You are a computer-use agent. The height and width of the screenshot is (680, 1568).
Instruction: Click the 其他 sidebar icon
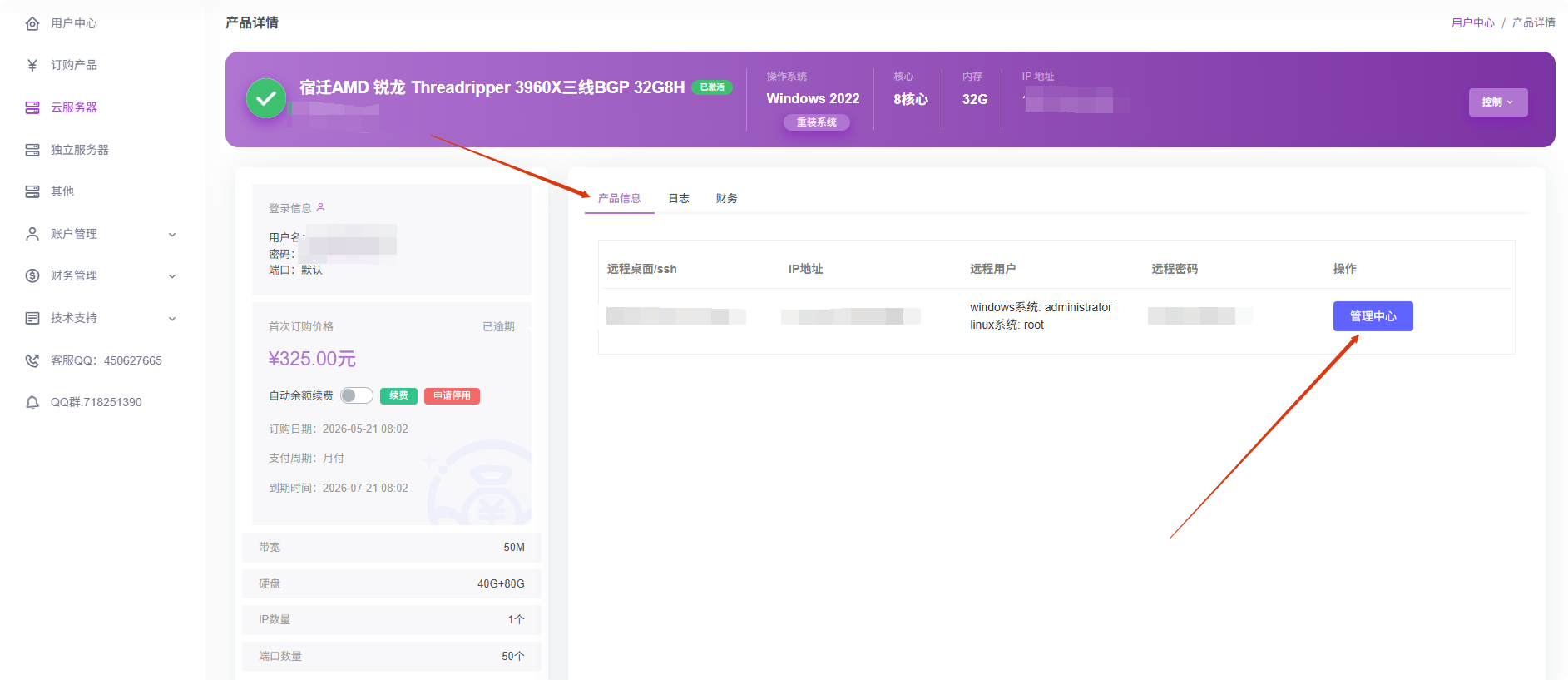click(x=32, y=191)
